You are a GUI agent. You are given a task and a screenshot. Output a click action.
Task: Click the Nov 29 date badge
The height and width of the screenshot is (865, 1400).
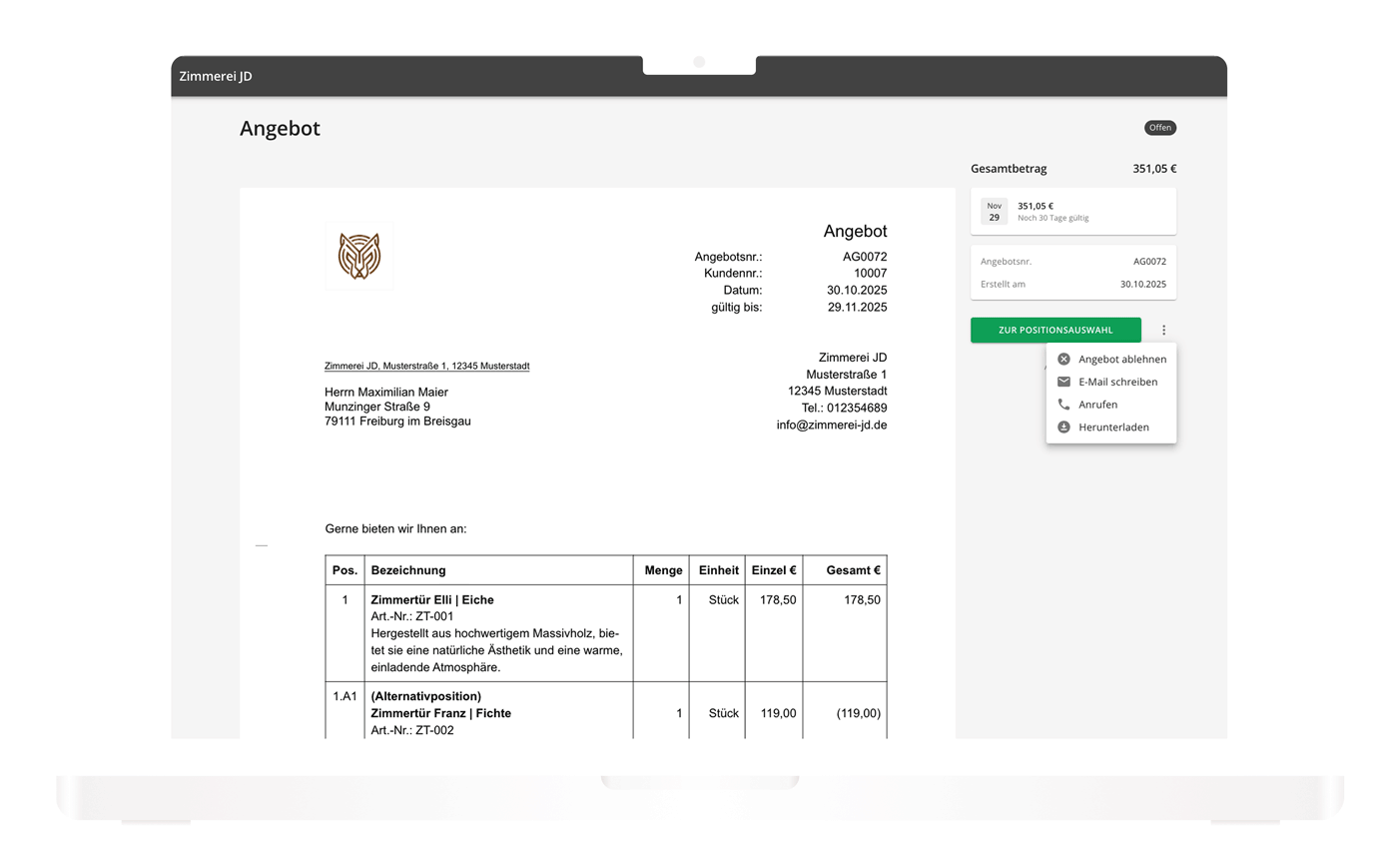pos(994,212)
